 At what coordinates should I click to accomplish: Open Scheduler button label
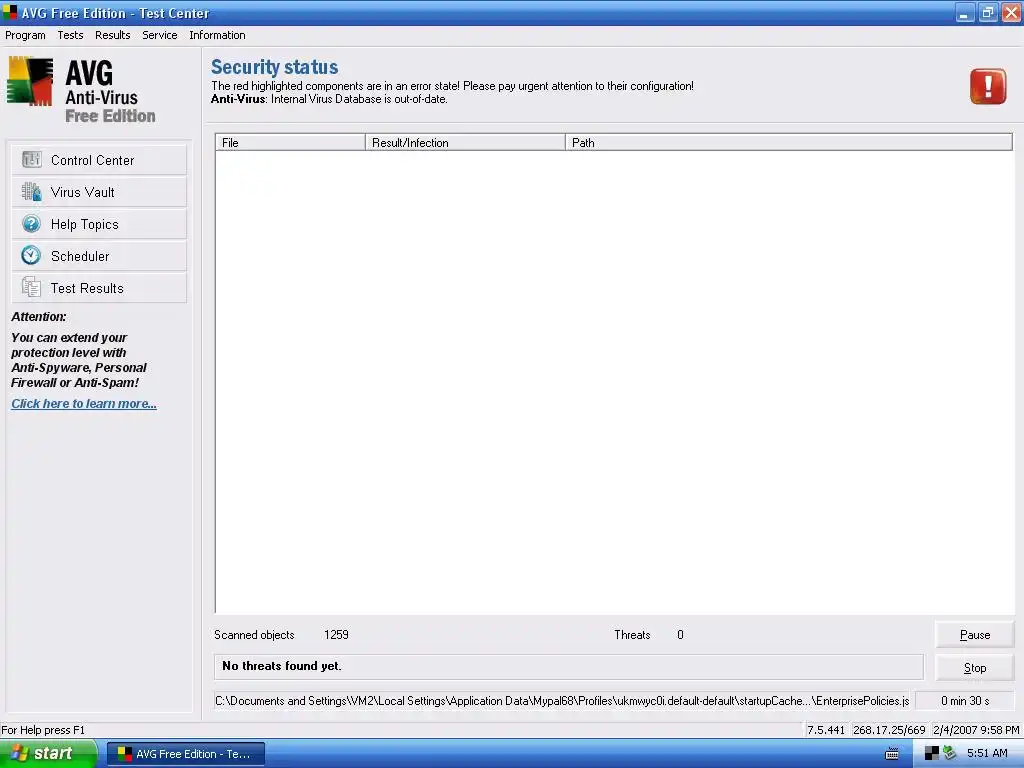coord(80,256)
